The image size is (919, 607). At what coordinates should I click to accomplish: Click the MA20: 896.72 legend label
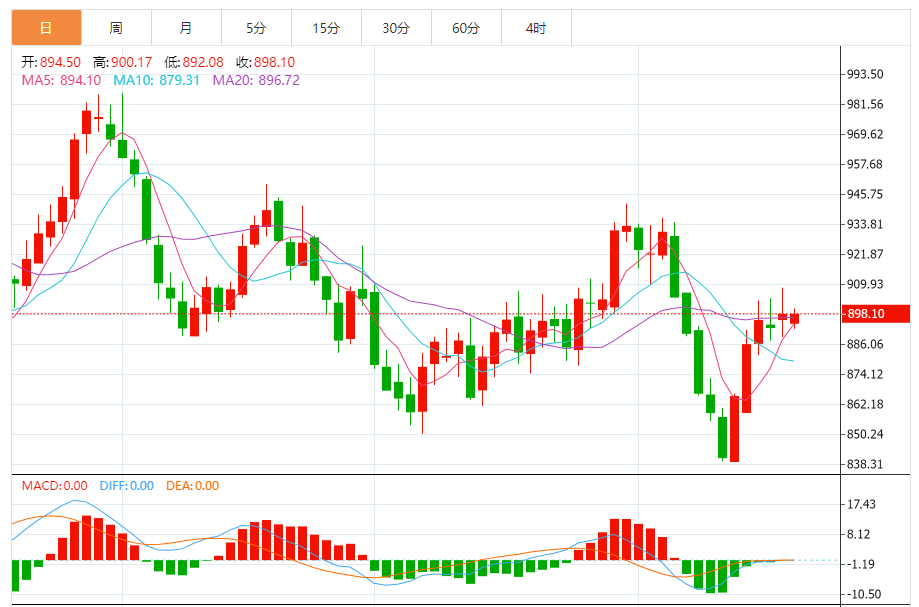click(x=256, y=80)
